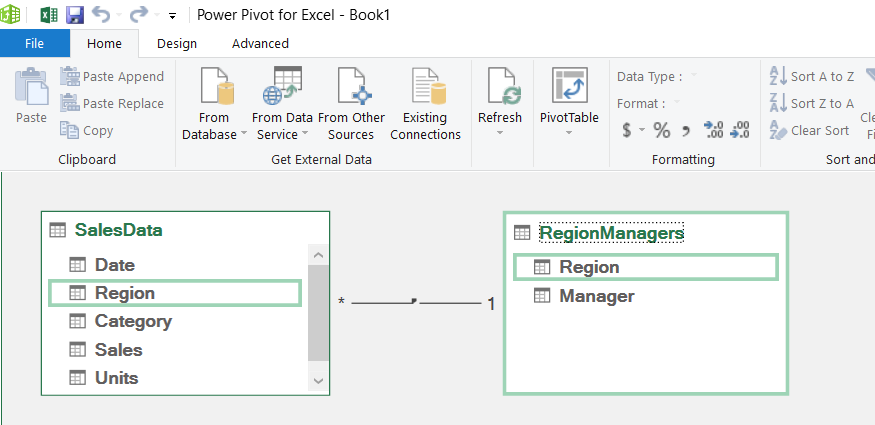Open From Data Service menu
This screenshot has height=425, width=875.
282,104
